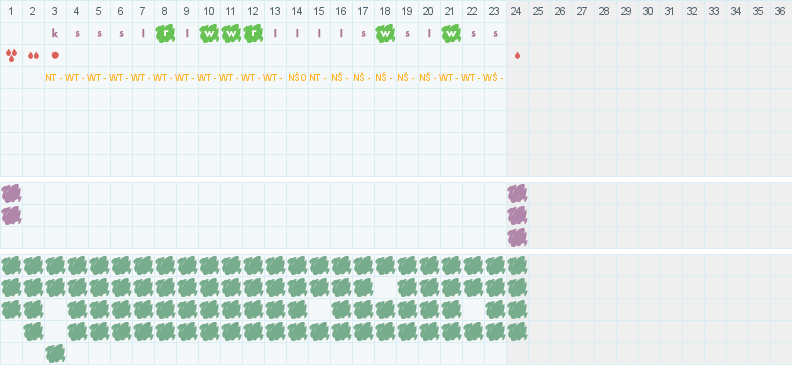Click the lone green blob under day 3
Screen dimensions: 792x365
[x=55, y=353]
